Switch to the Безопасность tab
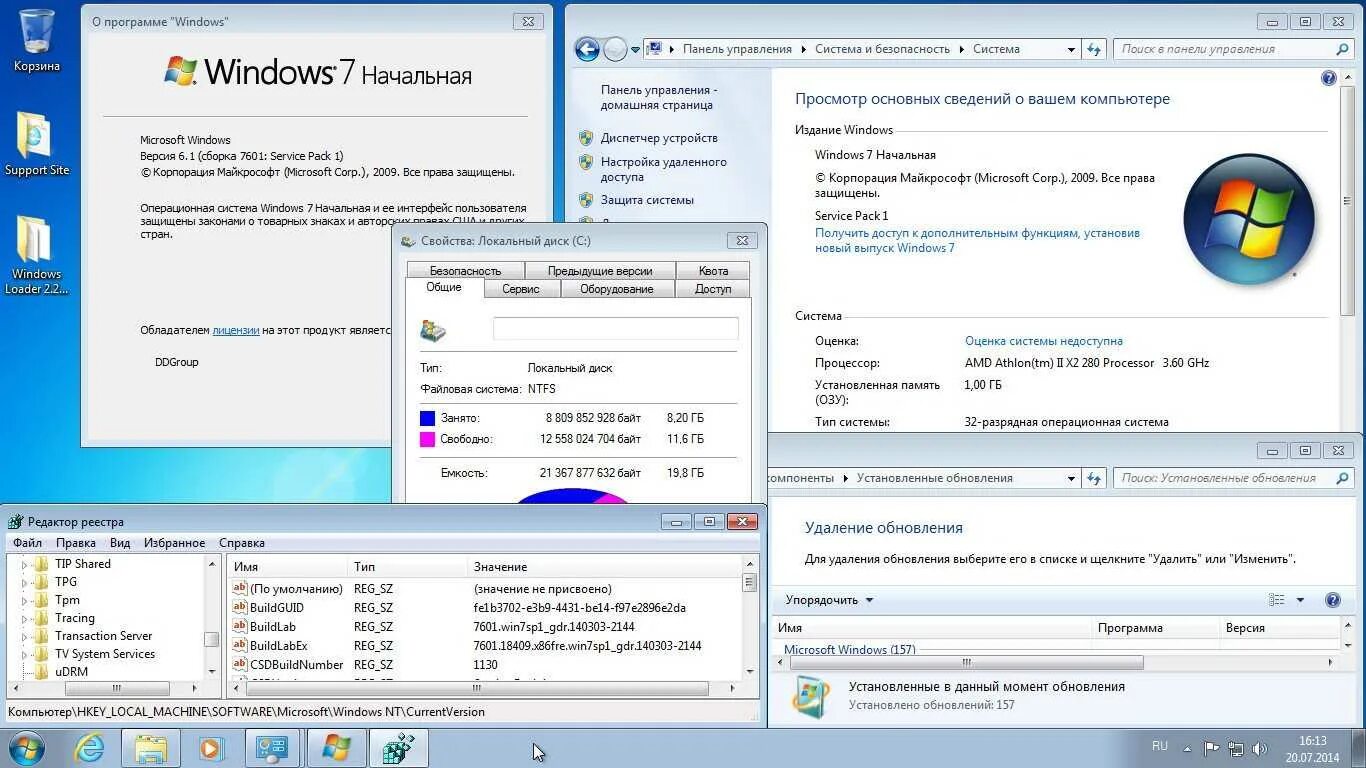 [x=466, y=270]
